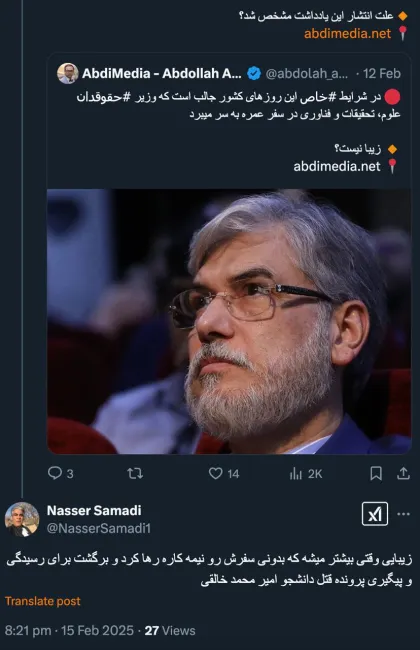Open the AbdiMedia - Abdollah A... author name
This screenshot has width=420, height=650.
162,74
